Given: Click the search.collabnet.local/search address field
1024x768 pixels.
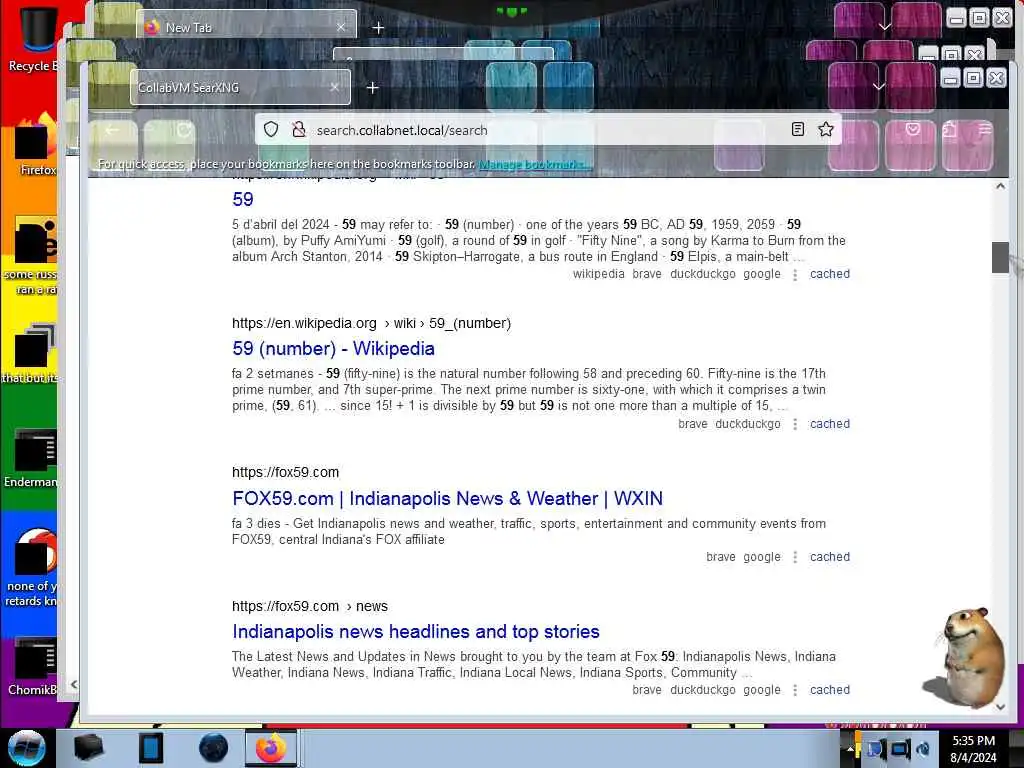Looking at the screenshot, I should [549, 130].
